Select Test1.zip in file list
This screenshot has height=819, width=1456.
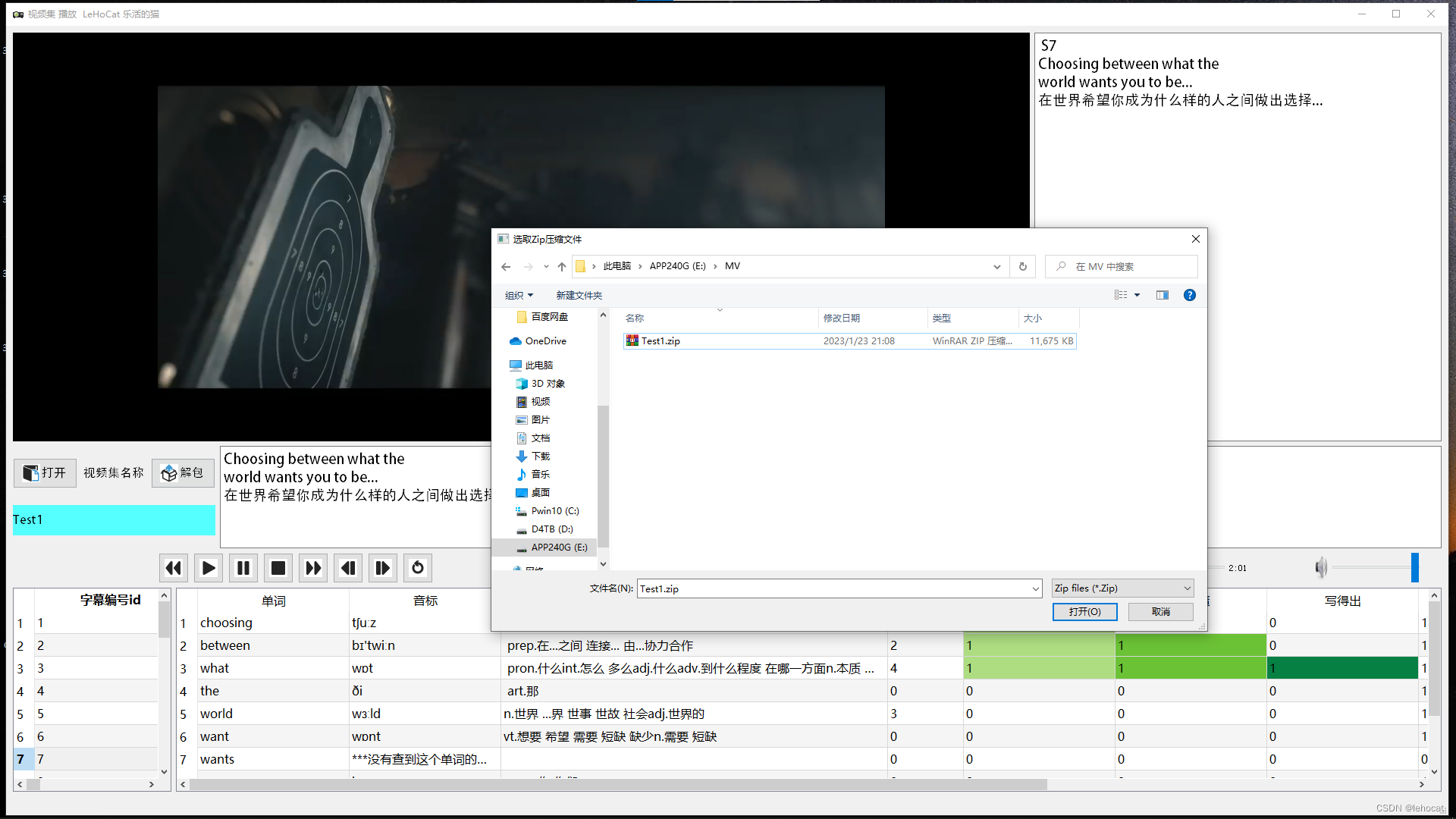(661, 341)
